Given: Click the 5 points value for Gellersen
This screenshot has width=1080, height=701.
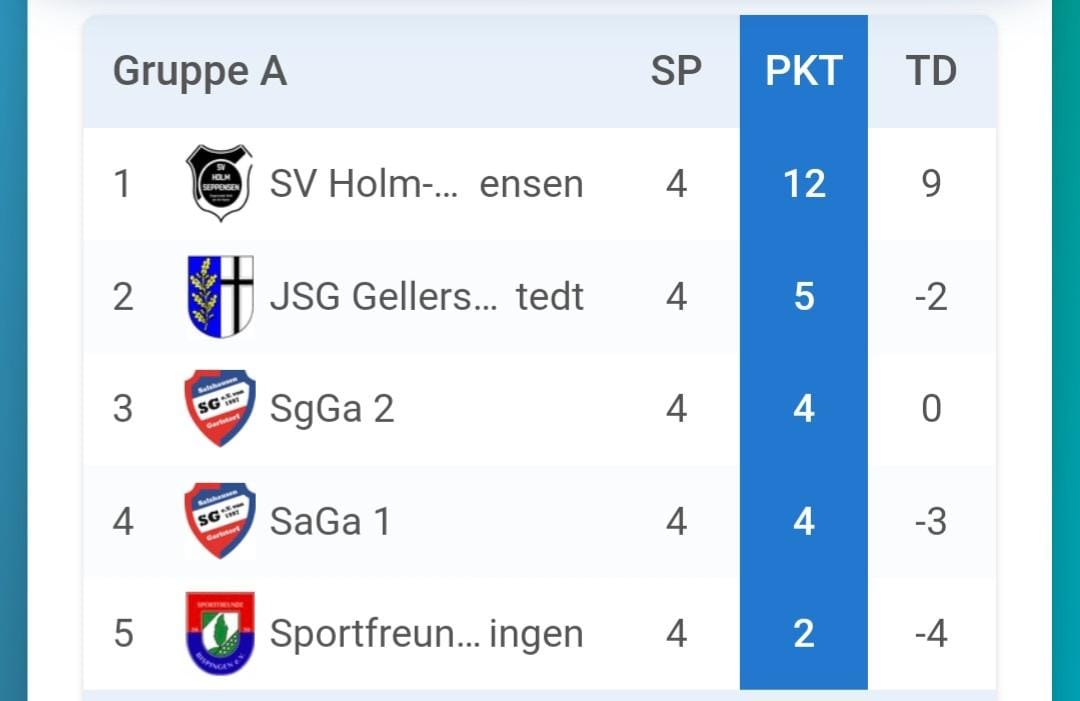Looking at the screenshot, I should pos(804,297).
